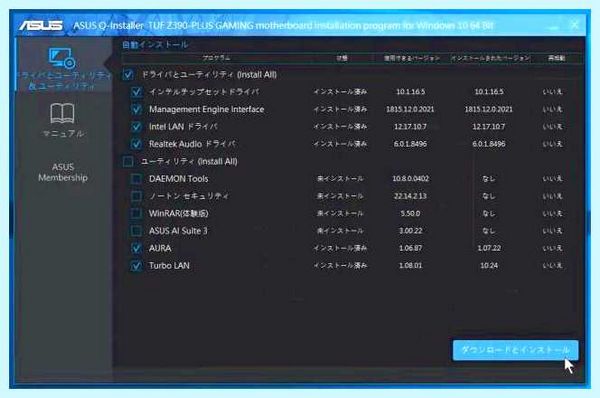Screen dimensions: 600x398
Task: Click the 自動インストール section heading
Action: click(155, 45)
